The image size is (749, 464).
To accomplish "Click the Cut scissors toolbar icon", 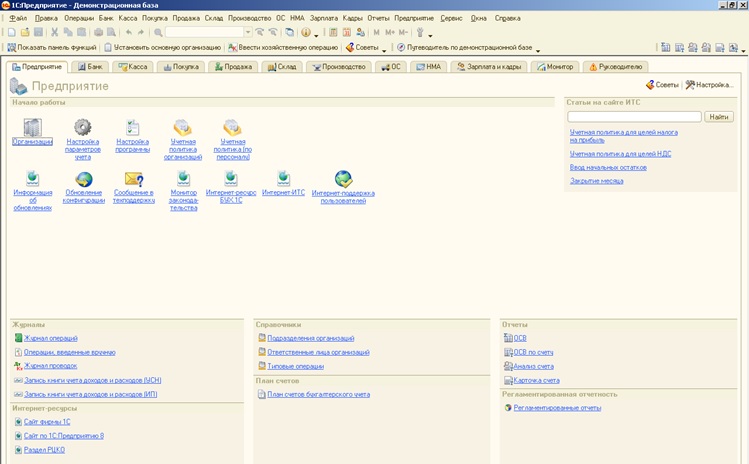I will point(54,32).
